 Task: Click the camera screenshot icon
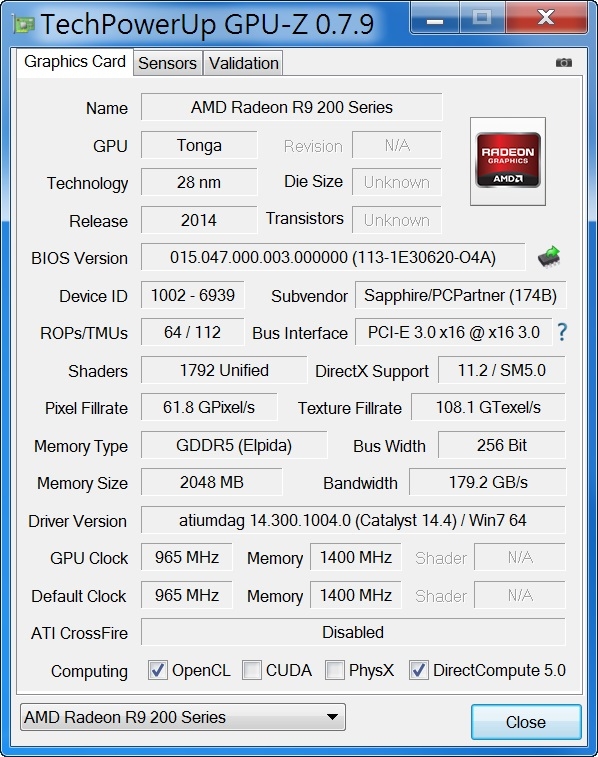(x=563, y=62)
